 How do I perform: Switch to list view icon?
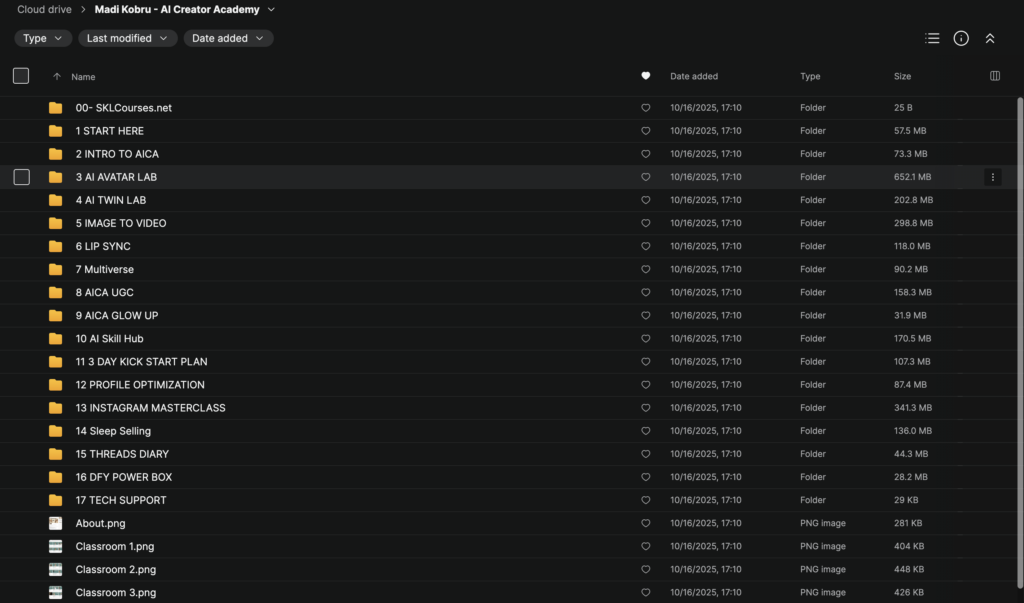click(932, 38)
